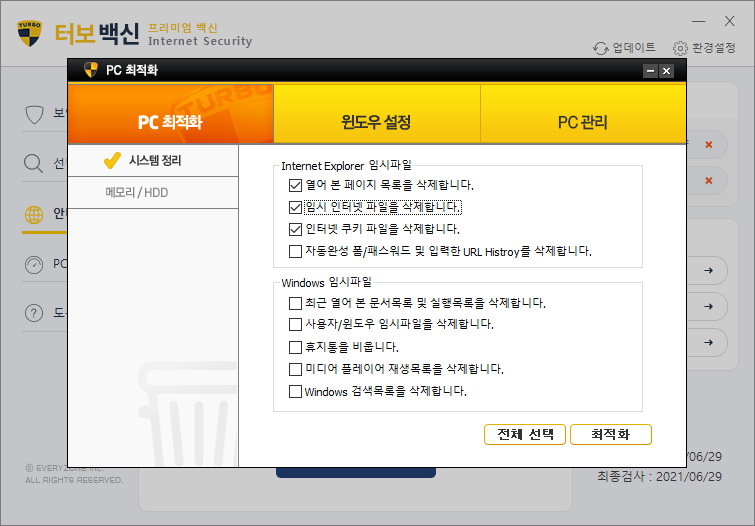Select 시스템 정리 in left panel
Viewport: 755px width, 526px height.
click(153, 160)
